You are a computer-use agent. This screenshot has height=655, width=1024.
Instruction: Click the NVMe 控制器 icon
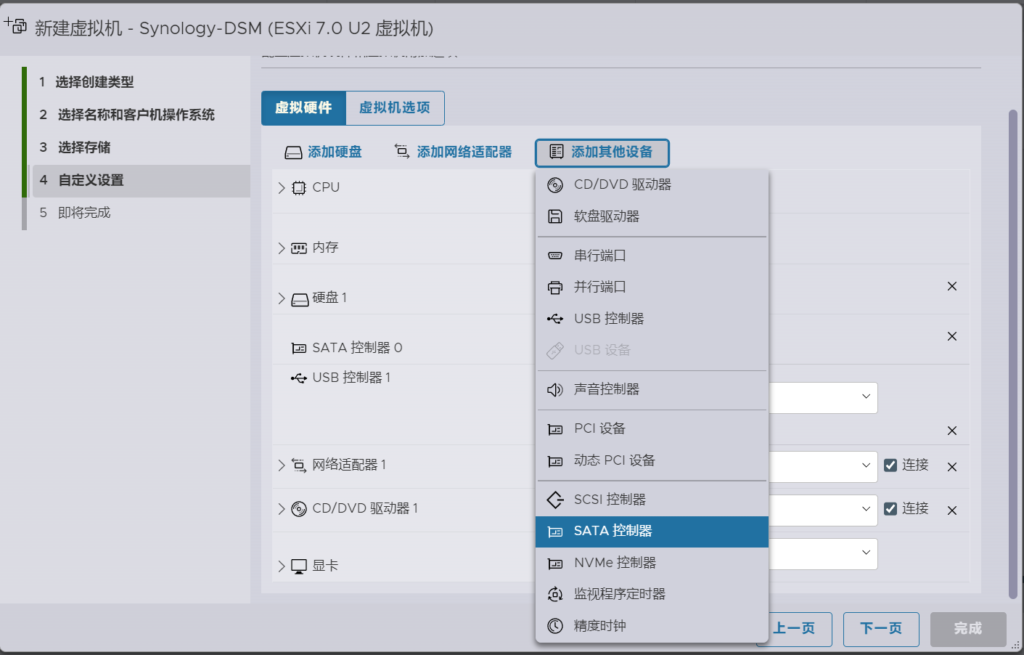(x=554, y=563)
